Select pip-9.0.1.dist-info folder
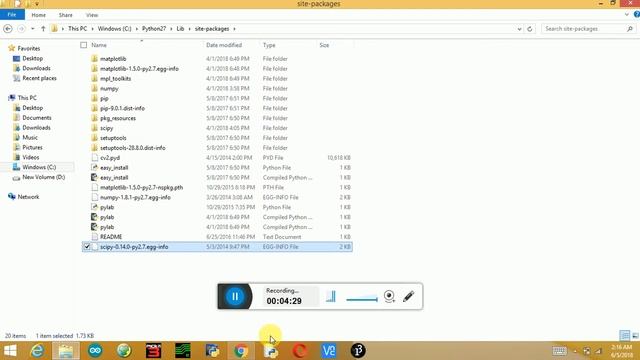 pyautogui.click(x=122, y=108)
